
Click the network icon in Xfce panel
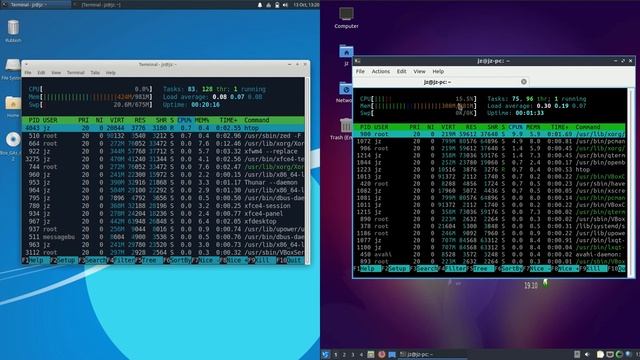coord(268,5)
